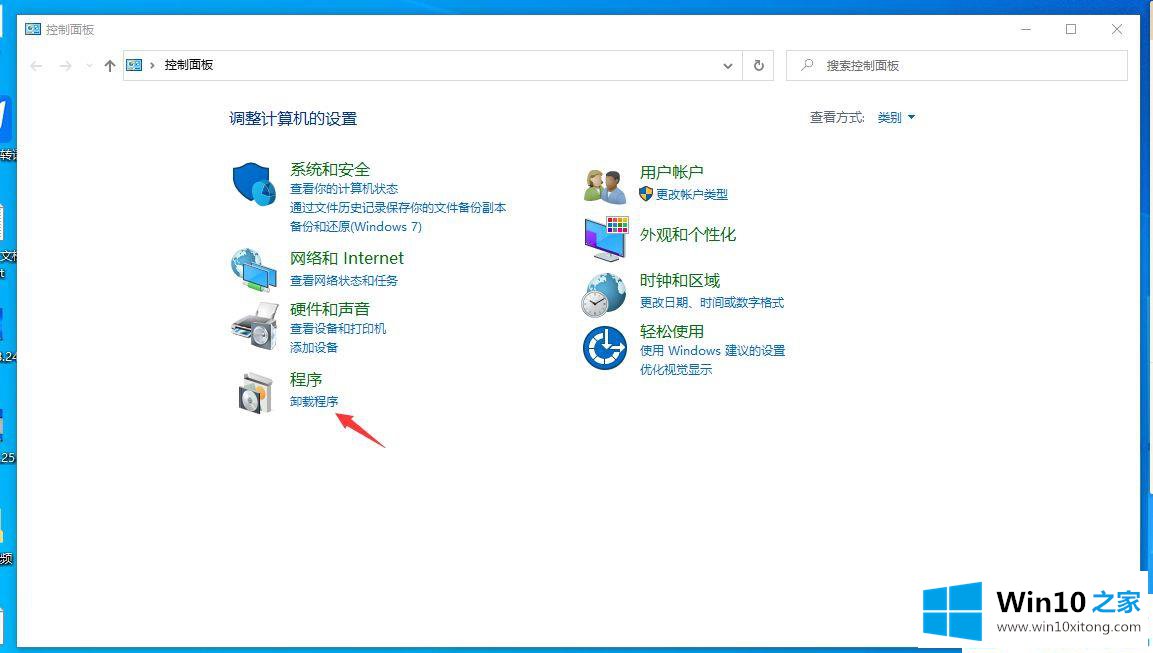The image size is (1153, 653).
Task: Click the System and Security shield icon
Action: pos(254,185)
